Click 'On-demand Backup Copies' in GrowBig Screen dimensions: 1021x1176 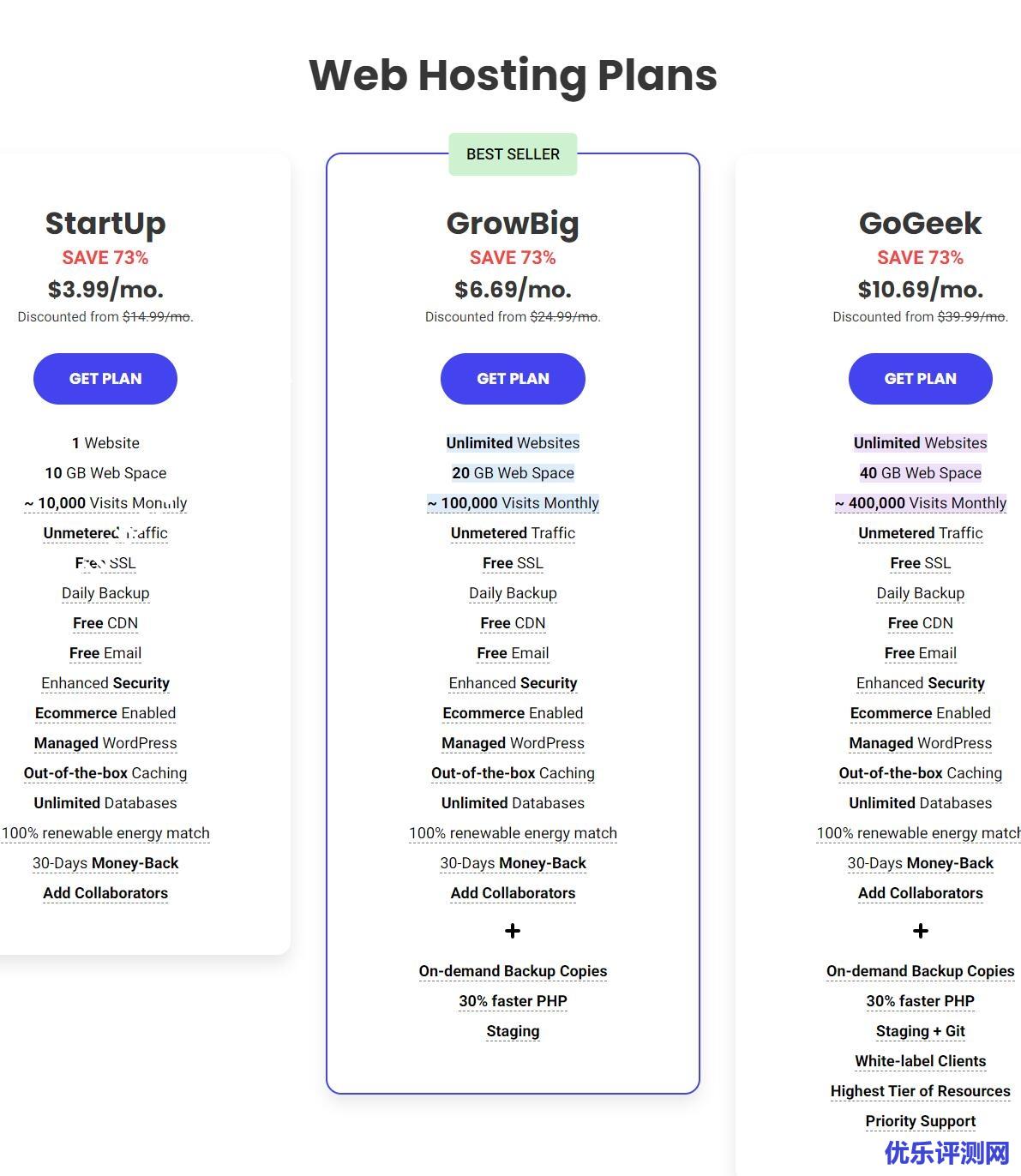[x=513, y=971]
